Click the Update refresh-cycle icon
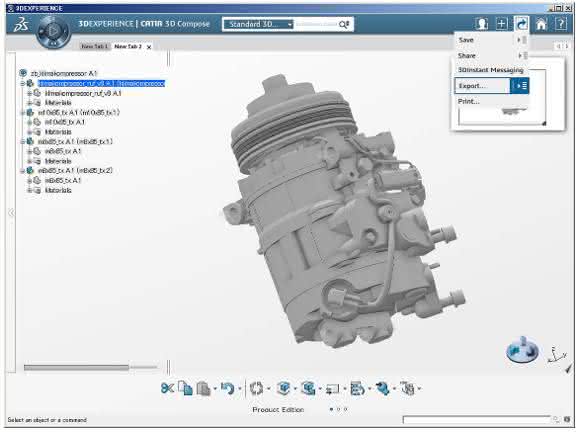 coord(256,388)
